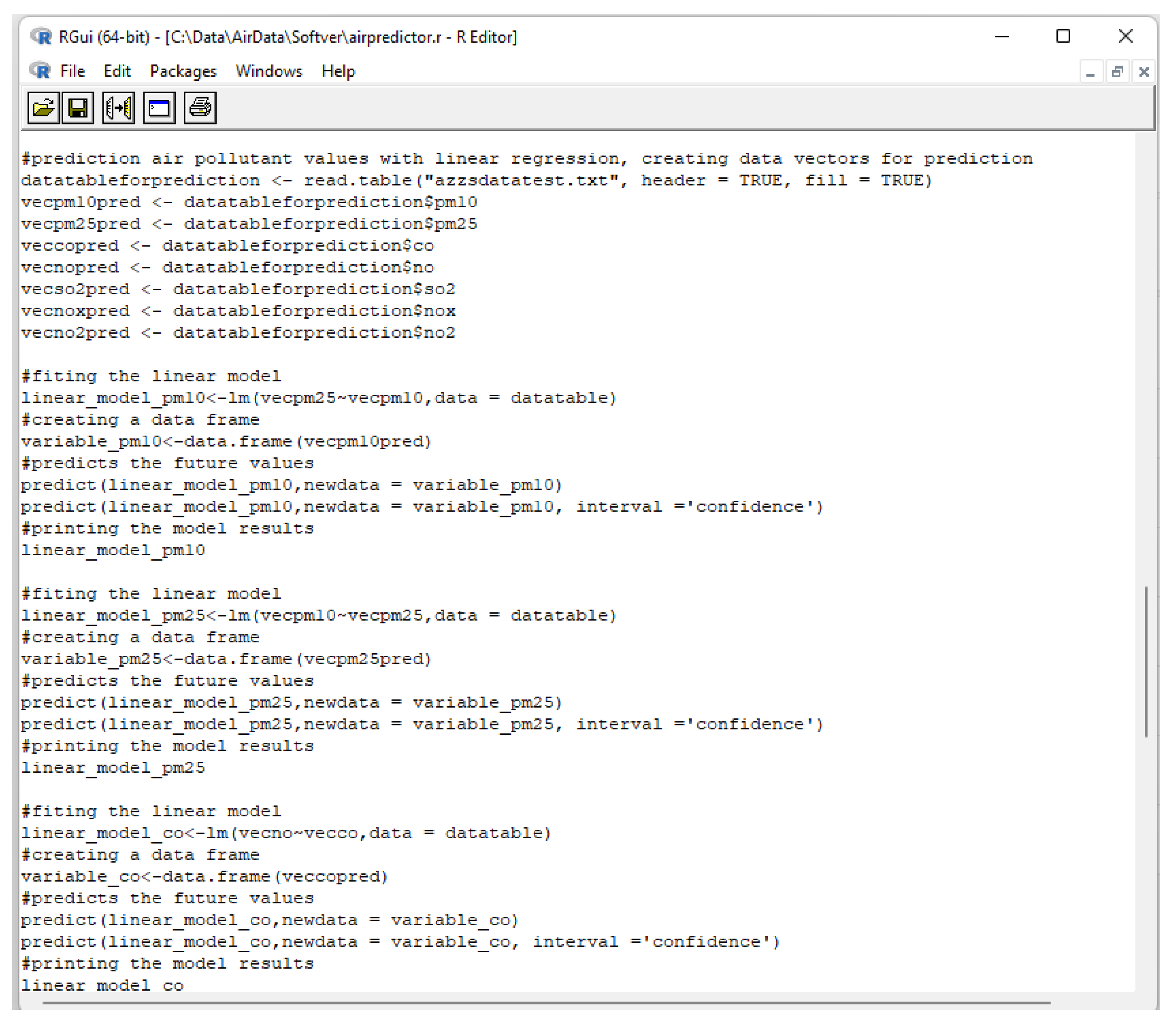Open the File menu
Screen dimensions: 1176x1022
(72, 71)
